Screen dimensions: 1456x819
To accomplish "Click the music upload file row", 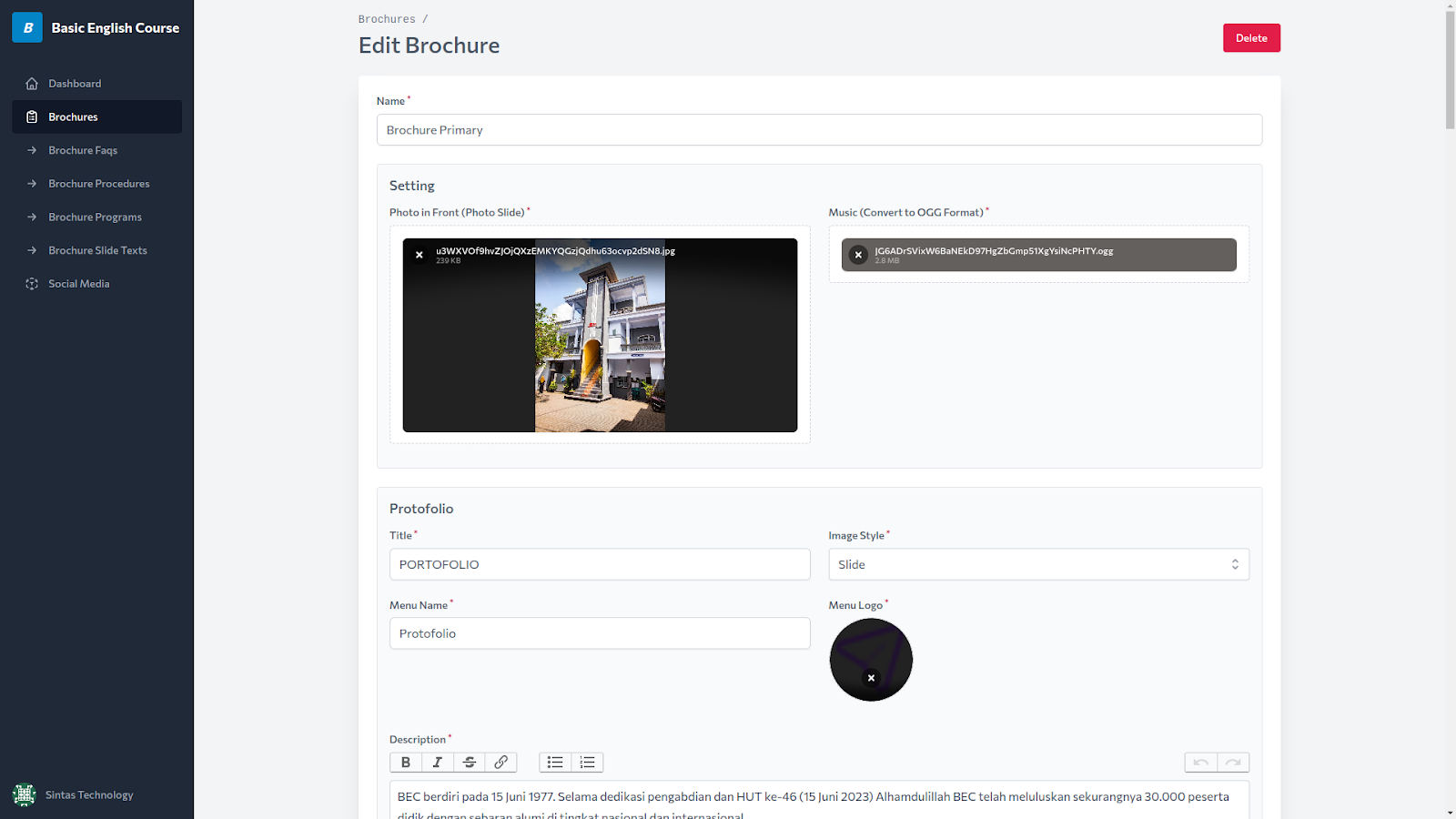I will pos(1038,255).
